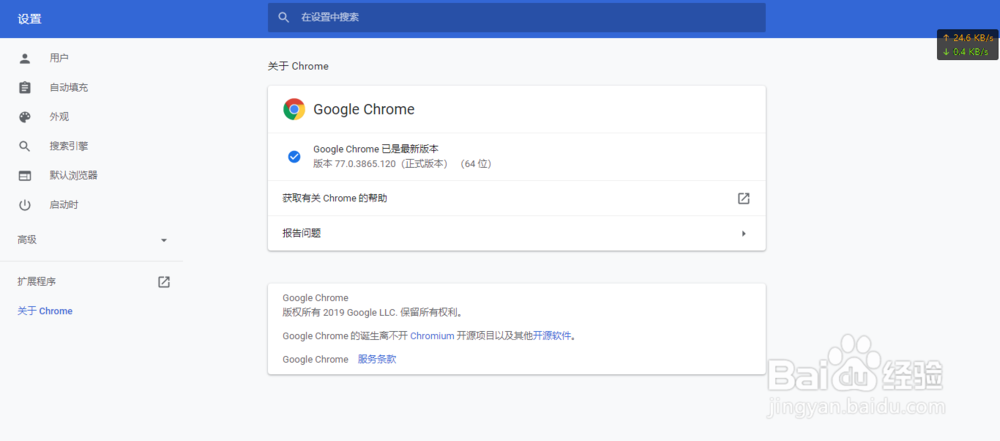Click the external-link icon beside 扩展程序
Viewport: 1000px width, 441px height.
point(164,281)
